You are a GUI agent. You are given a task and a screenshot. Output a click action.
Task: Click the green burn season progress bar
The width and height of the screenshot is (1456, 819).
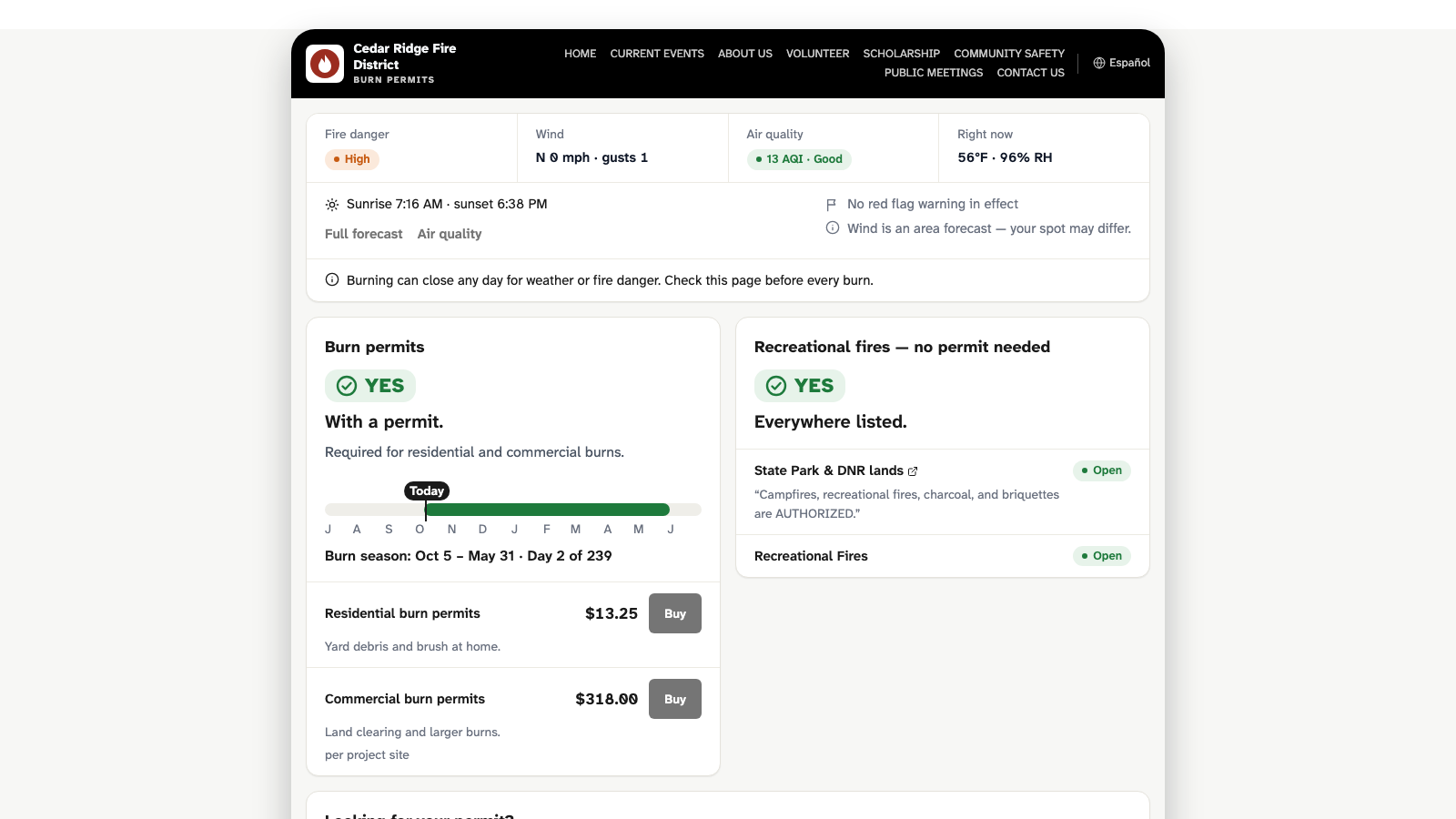(547, 510)
